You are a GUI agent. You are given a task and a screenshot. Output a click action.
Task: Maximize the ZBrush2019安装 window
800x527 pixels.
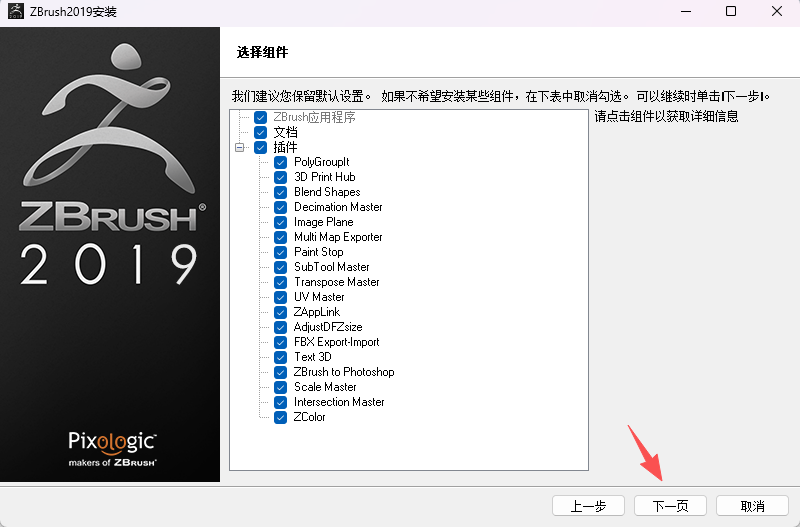click(x=731, y=11)
